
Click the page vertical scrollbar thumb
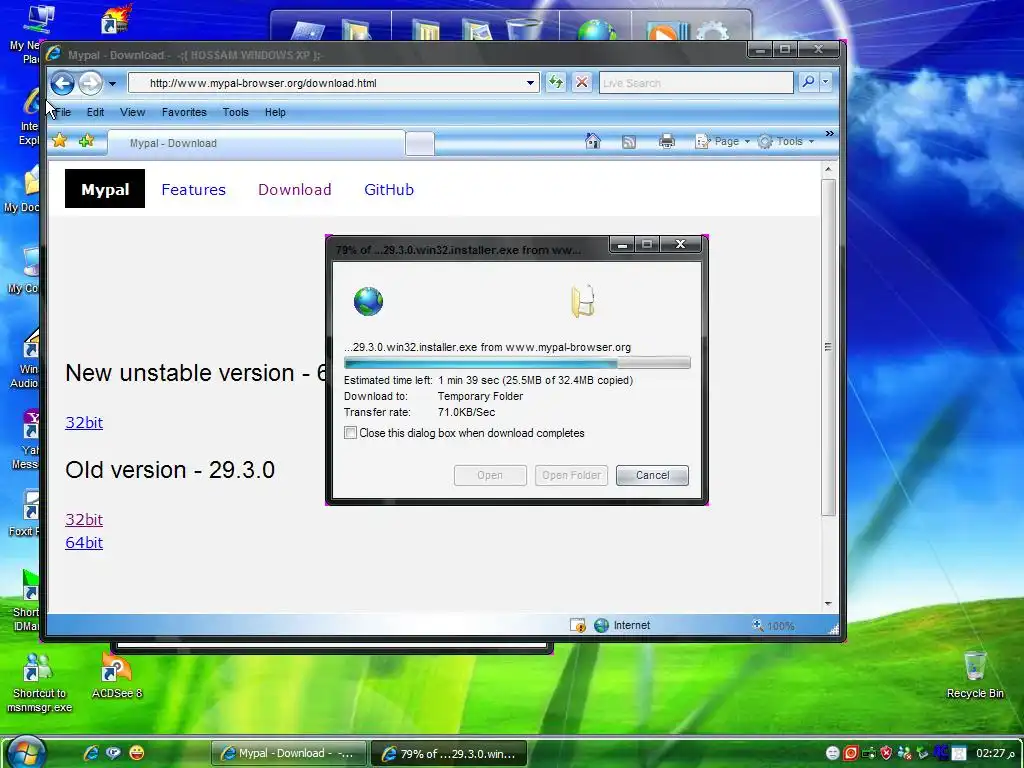coord(828,347)
